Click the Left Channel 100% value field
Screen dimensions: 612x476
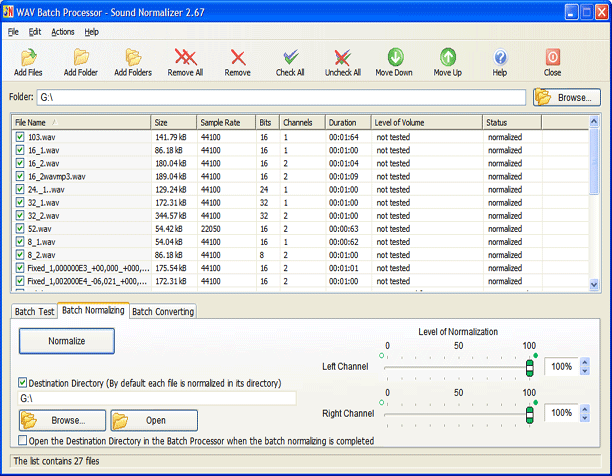pos(562,366)
